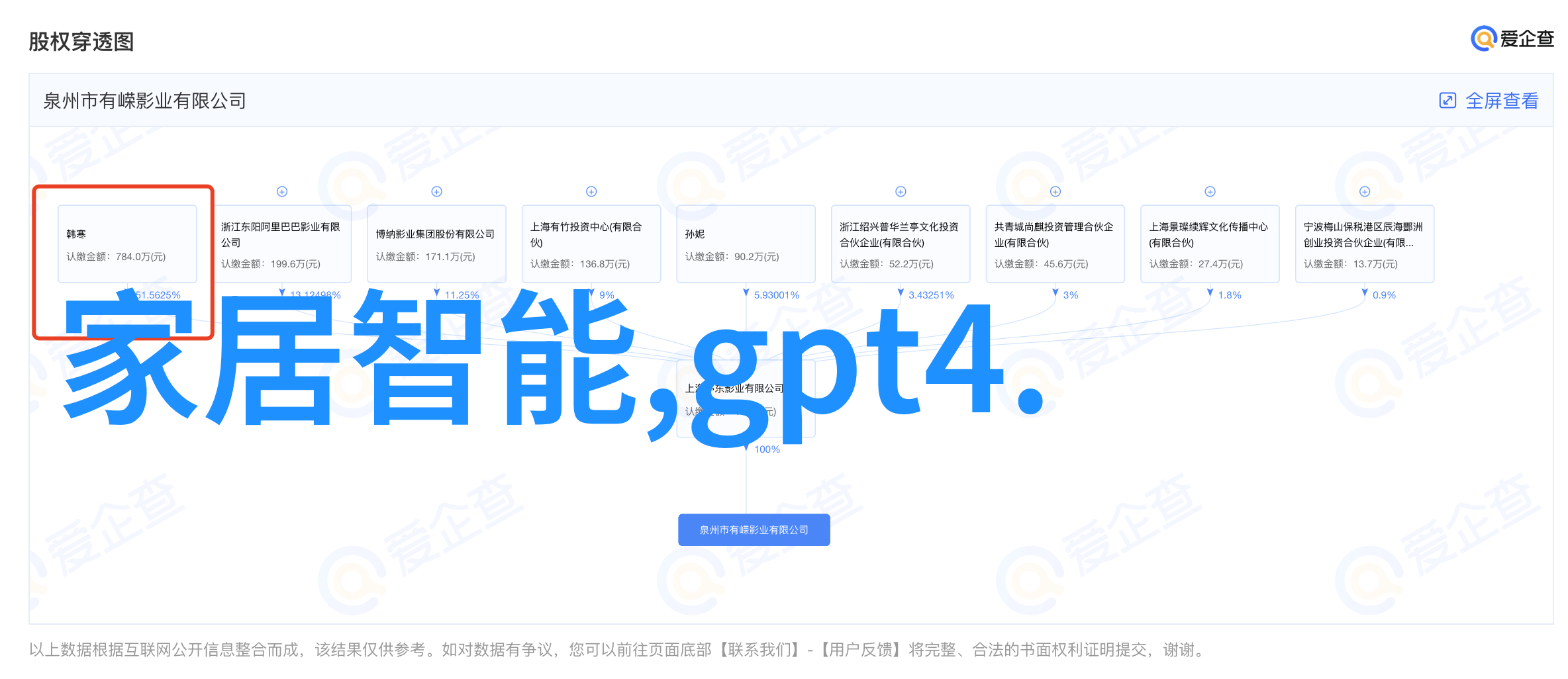Click the 1.8% share percentage

pyautogui.click(x=1230, y=295)
